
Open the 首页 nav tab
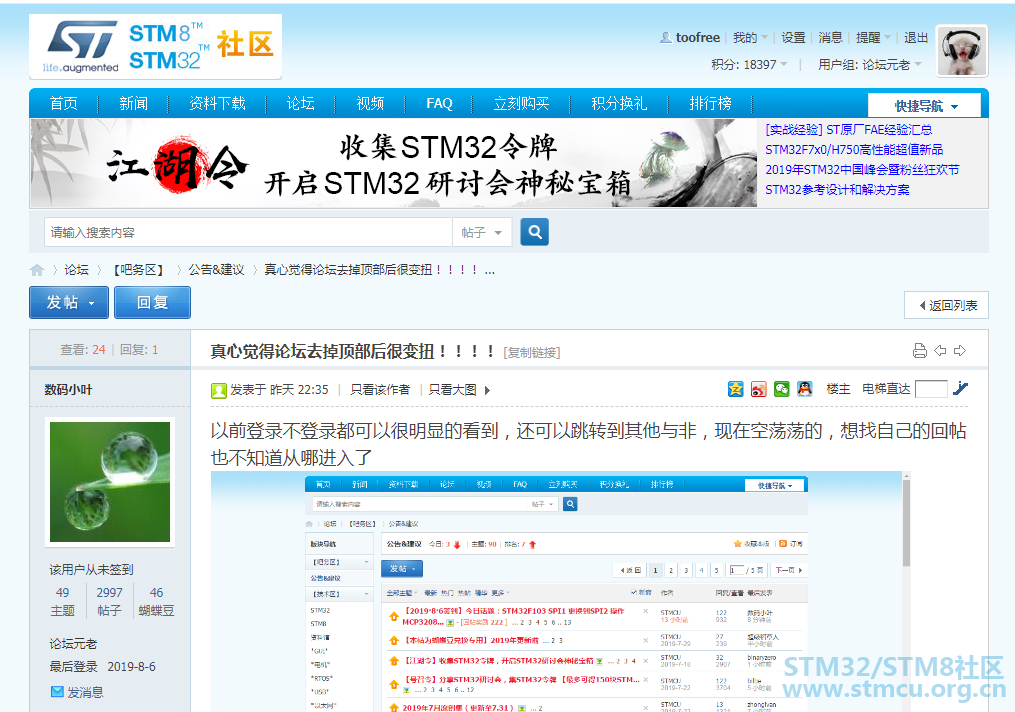click(63, 104)
